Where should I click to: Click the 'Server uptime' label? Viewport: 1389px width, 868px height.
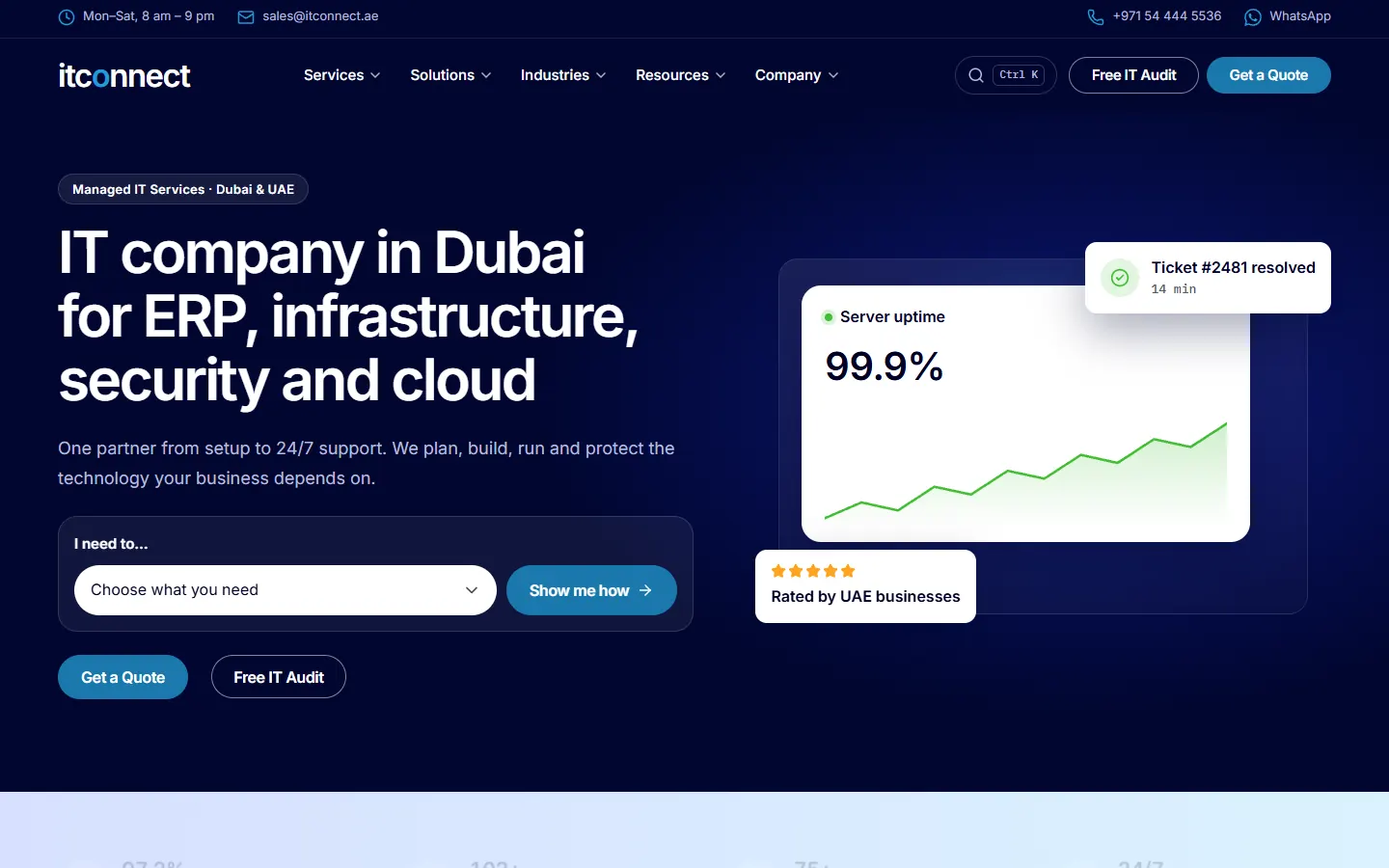coord(892,317)
